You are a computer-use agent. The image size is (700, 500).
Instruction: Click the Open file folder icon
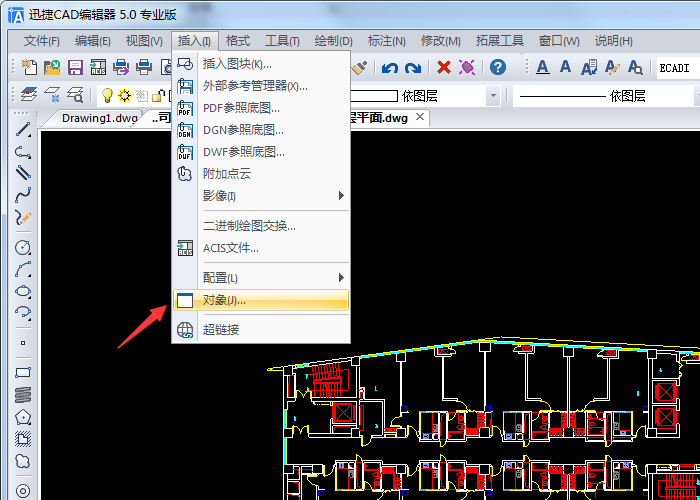pos(52,67)
